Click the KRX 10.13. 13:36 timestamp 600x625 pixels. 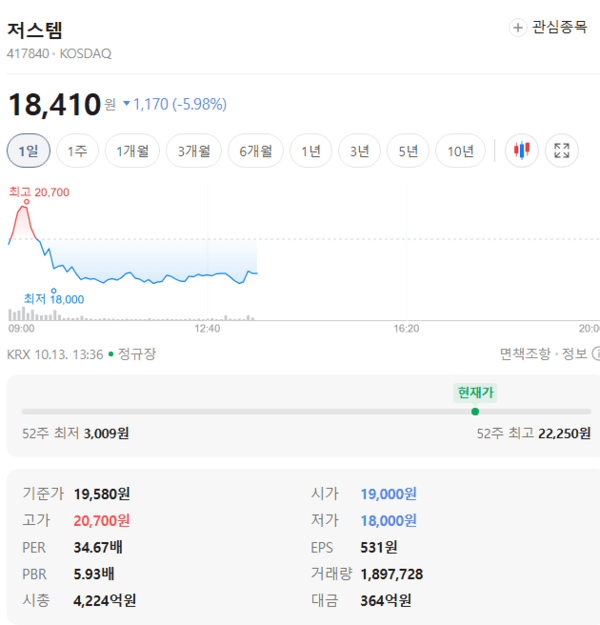[55, 354]
